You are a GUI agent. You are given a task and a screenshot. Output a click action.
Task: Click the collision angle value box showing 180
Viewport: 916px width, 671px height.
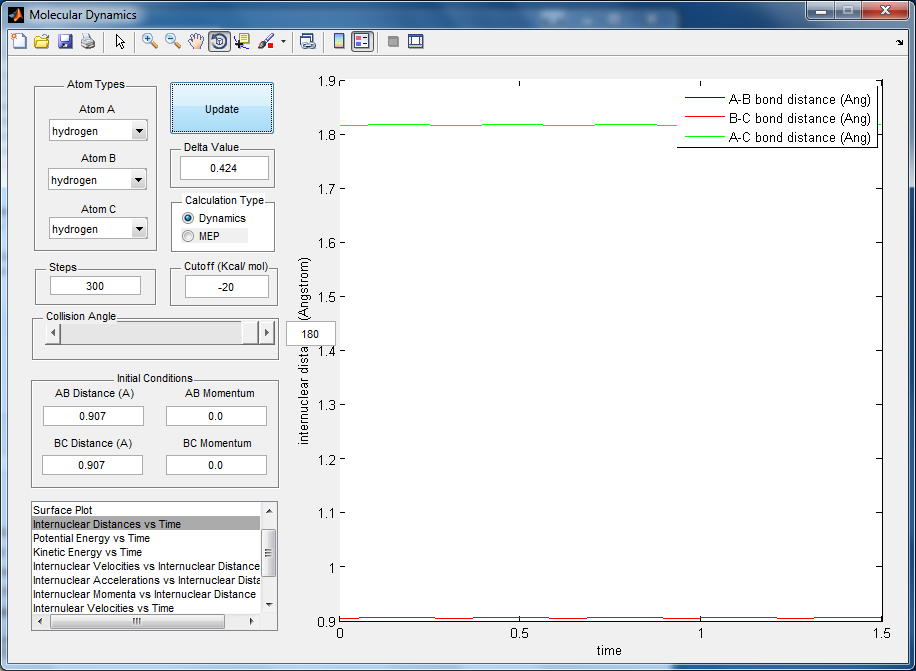(x=310, y=334)
